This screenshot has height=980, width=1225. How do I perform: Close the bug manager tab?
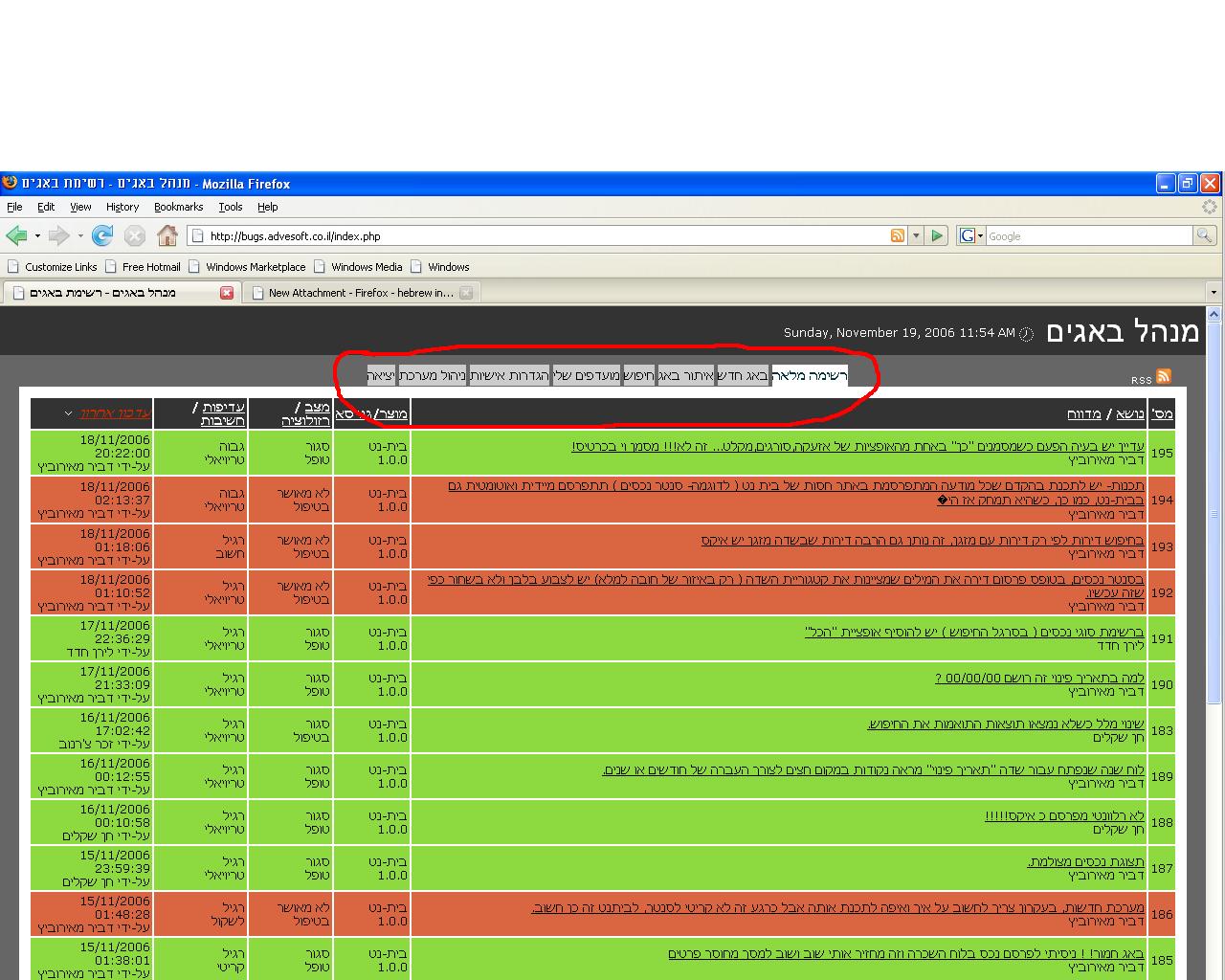coord(227,293)
